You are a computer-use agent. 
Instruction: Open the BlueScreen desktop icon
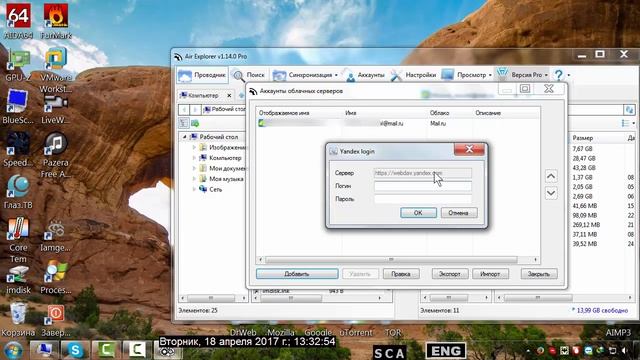tap(18, 107)
